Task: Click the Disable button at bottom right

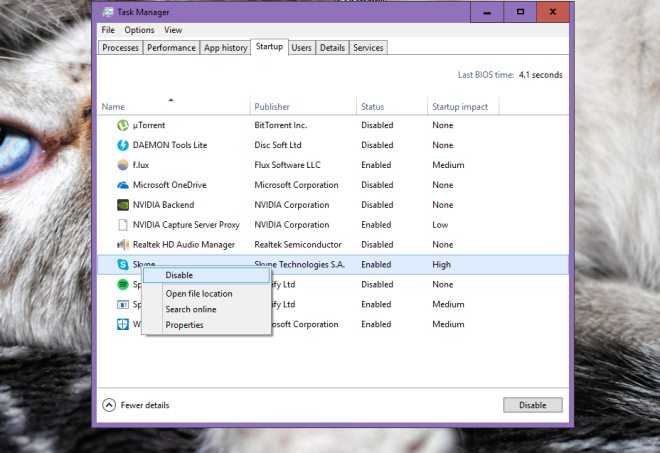Action: coord(532,405)
